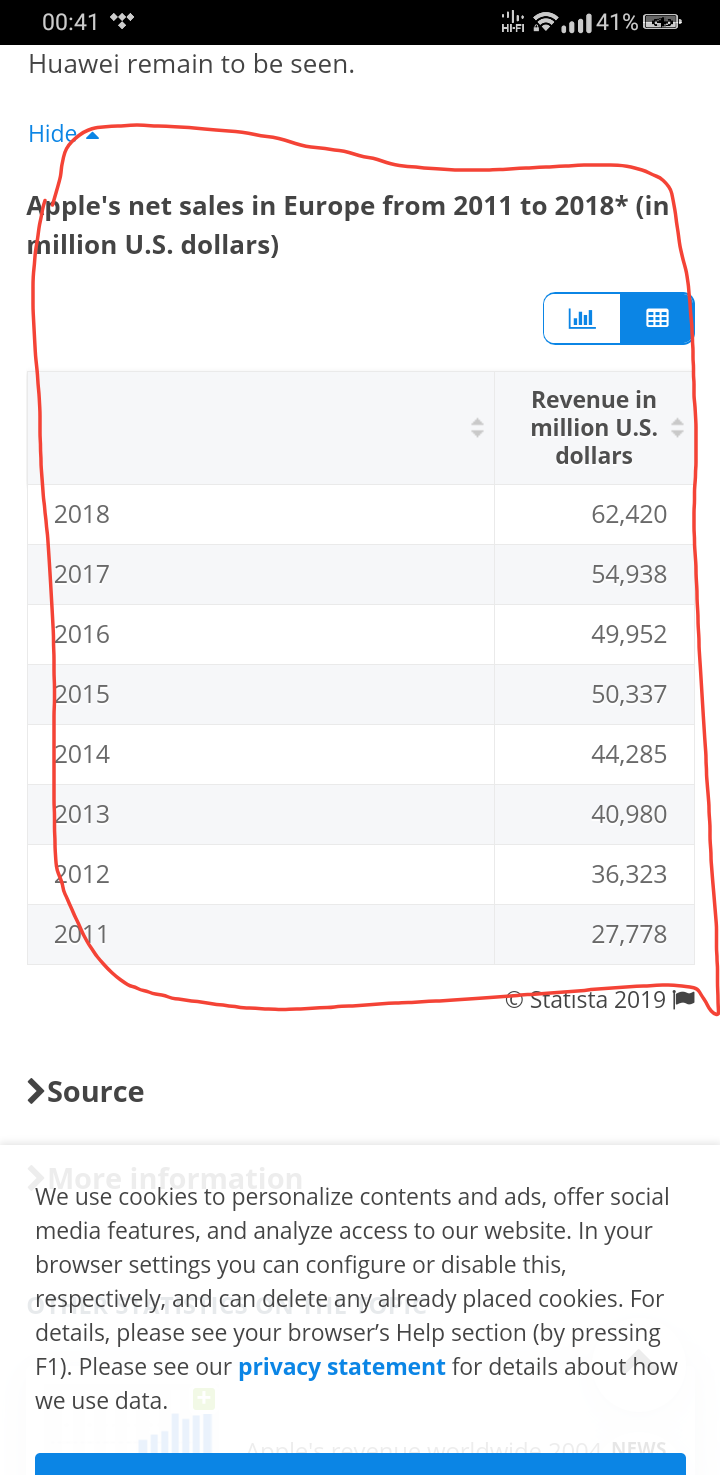Select the 62,420 revenue value
Viewport: 720px width, 1475px height.
[x=629, y=515]
